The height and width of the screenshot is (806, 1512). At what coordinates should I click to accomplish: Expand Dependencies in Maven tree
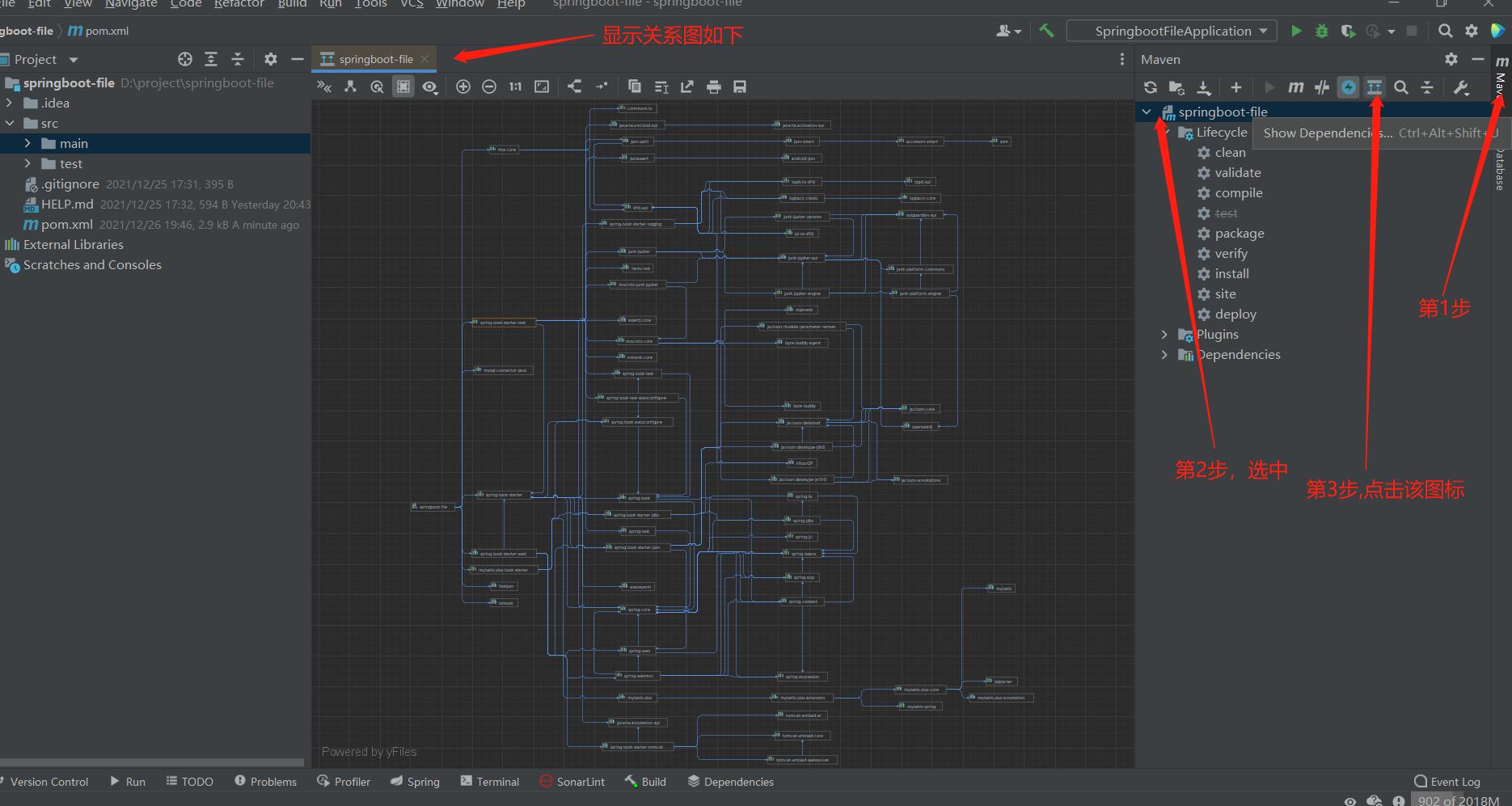click(x=1164, y=354)
